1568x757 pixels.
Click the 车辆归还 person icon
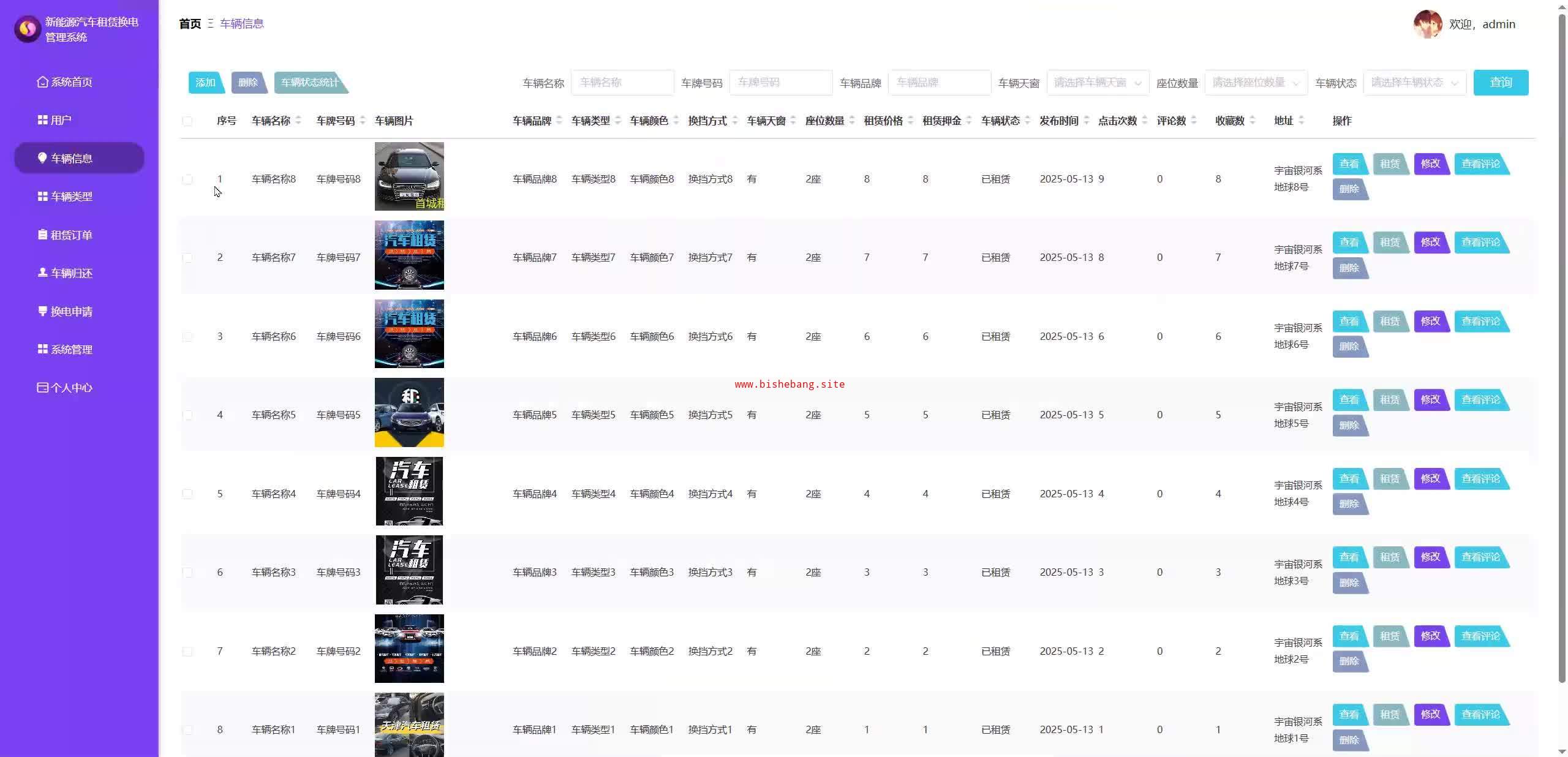[42, 273]
